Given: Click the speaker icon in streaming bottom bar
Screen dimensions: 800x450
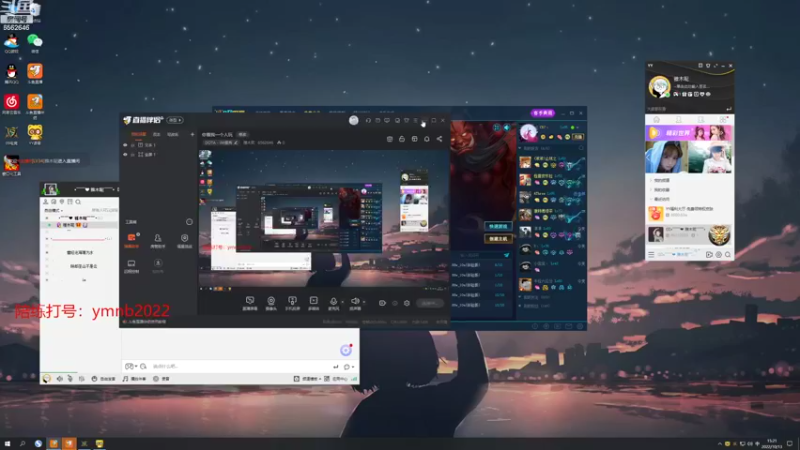Looking at the screenshot, I should point(355,302).
